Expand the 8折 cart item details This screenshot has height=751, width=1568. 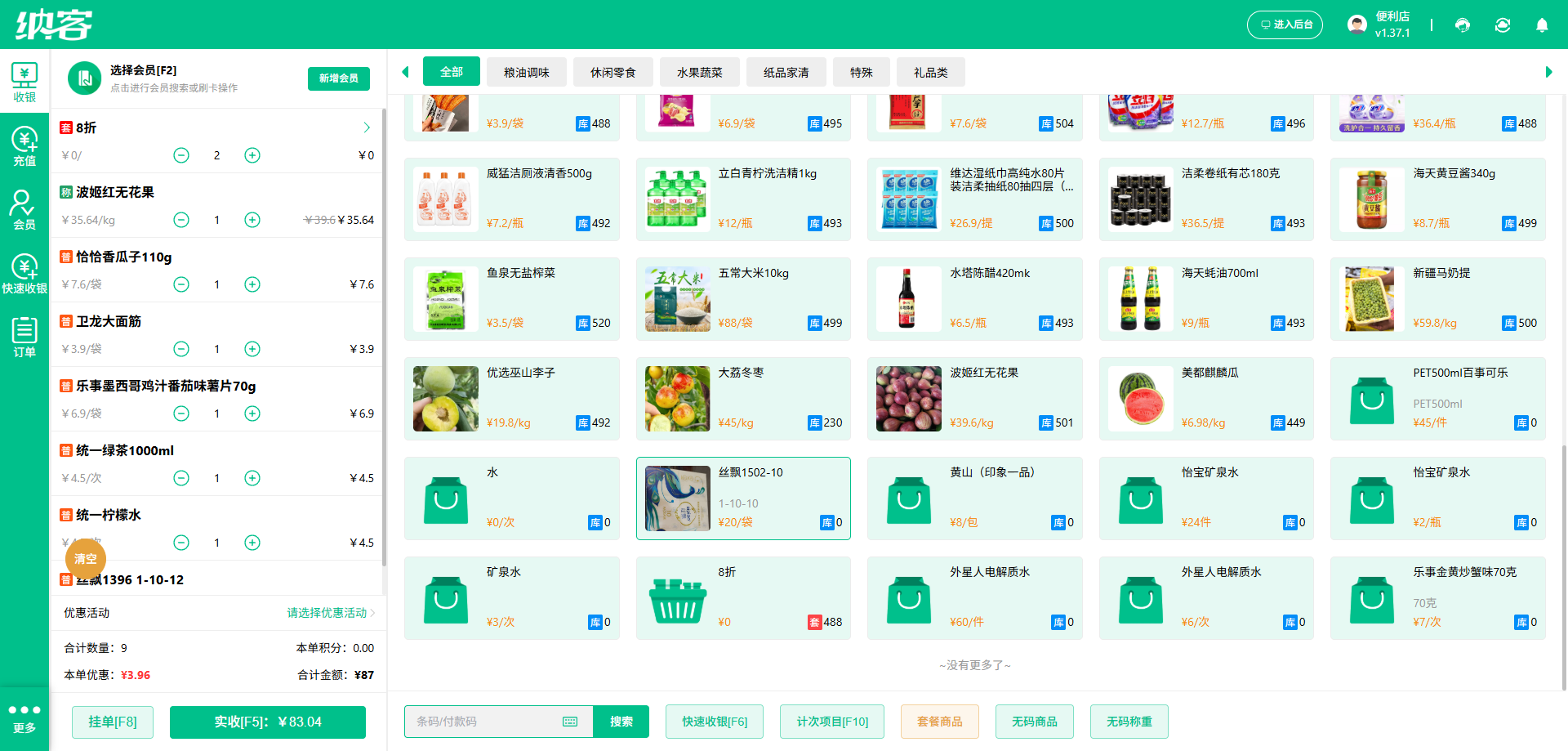pos(367,127)
